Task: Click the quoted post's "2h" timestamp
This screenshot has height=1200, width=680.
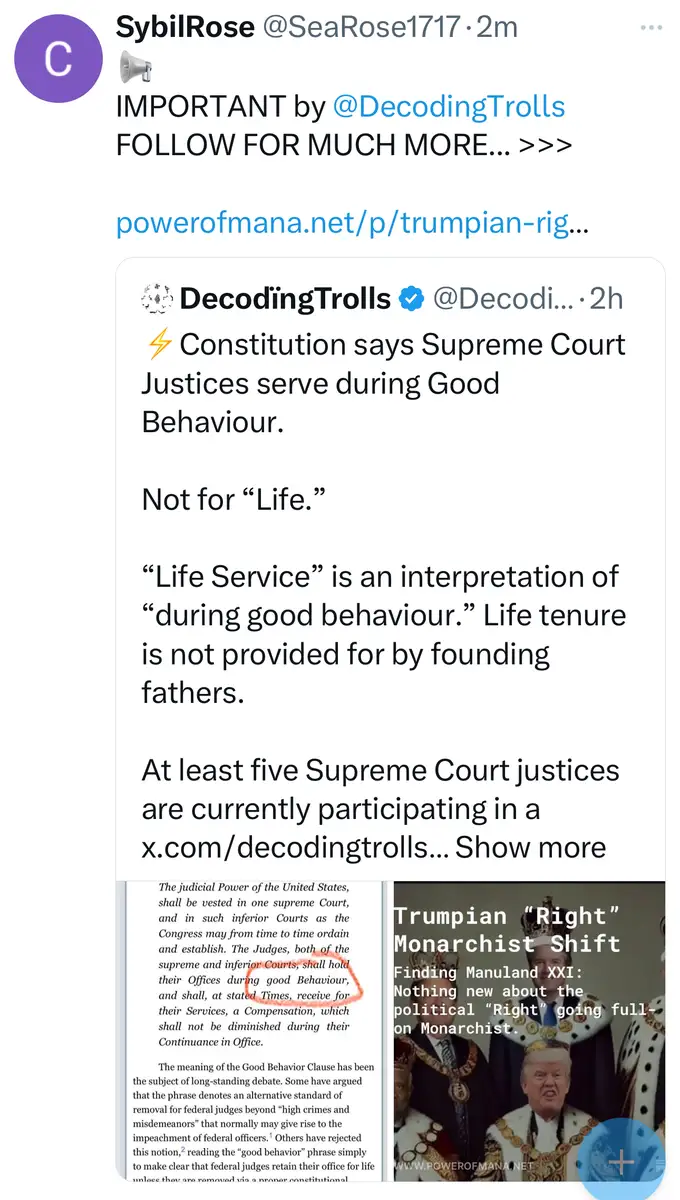Action: [x=606, y=298]
